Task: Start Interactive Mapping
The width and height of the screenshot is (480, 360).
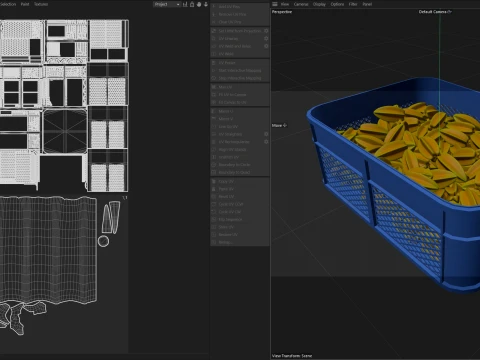Action: click(x=240, y=70)
